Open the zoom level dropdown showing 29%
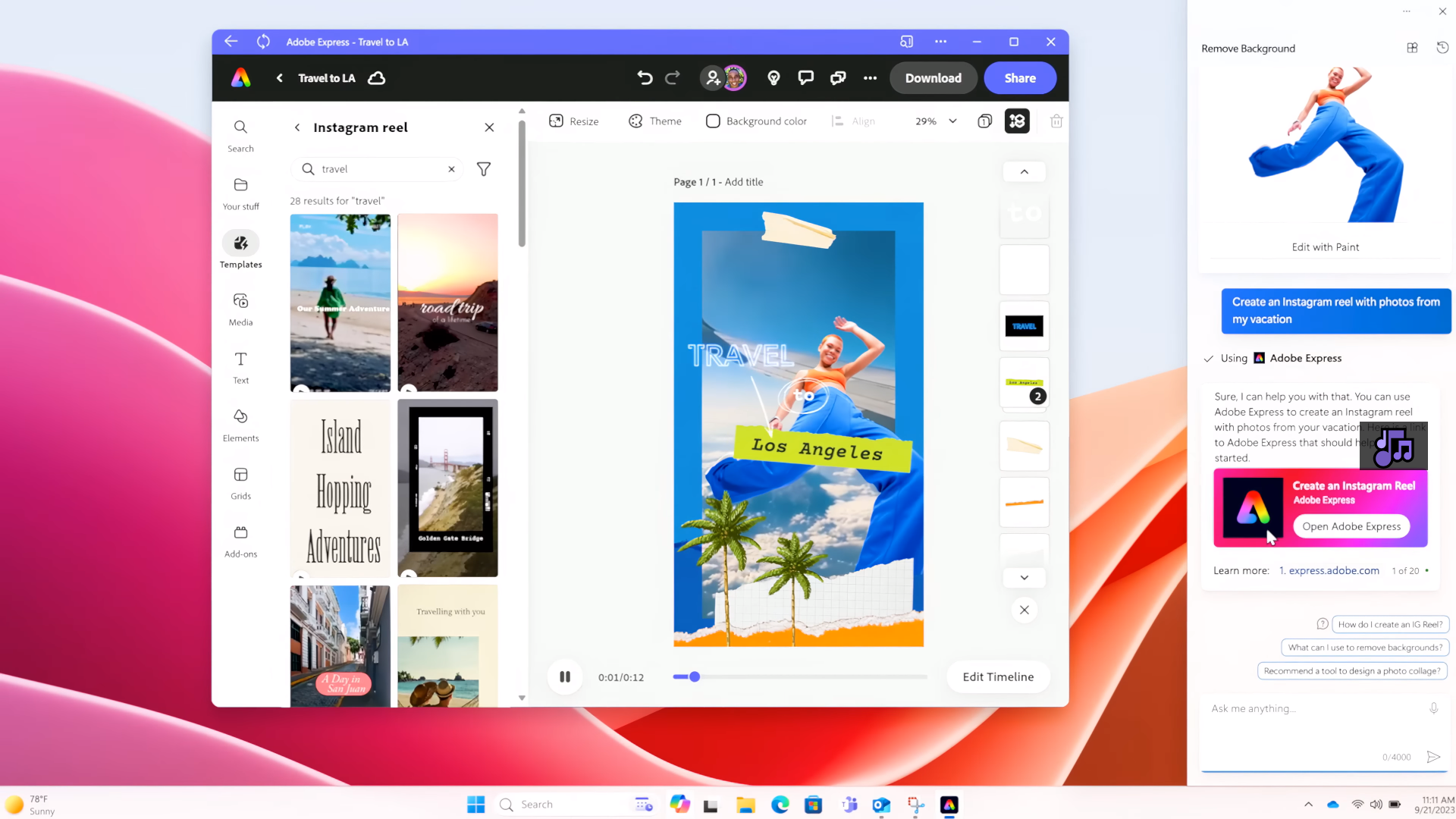 point(935,121)
